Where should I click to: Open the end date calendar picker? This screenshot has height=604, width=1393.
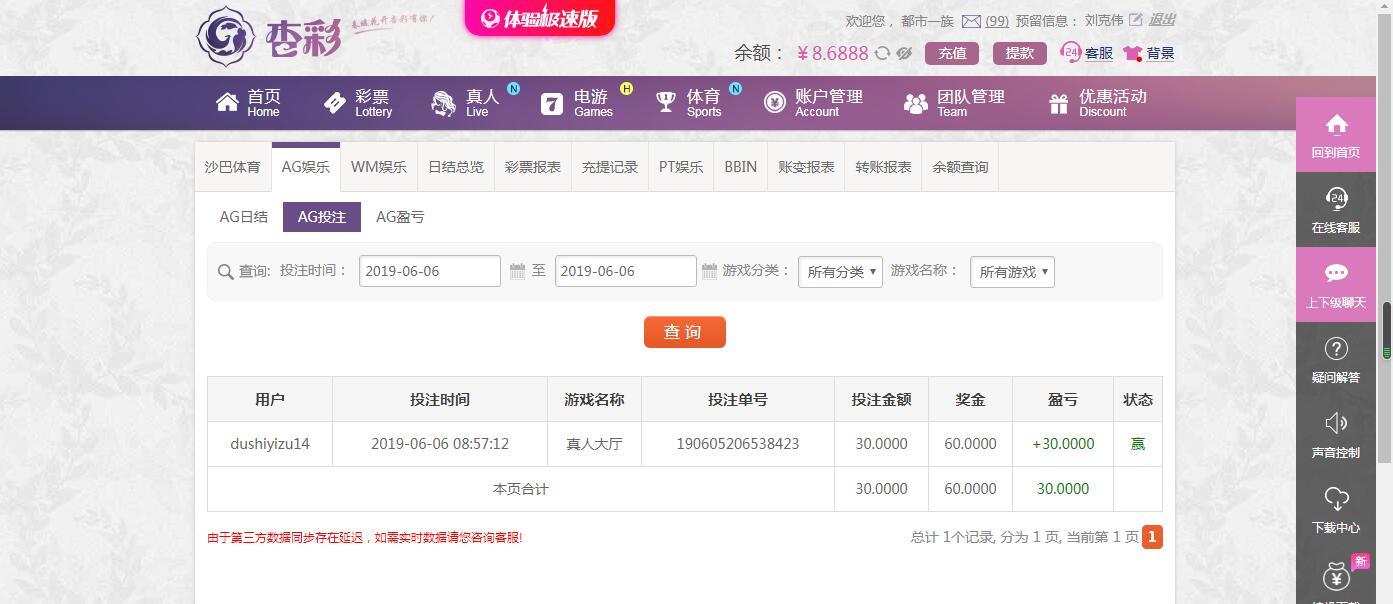point(709,271)
